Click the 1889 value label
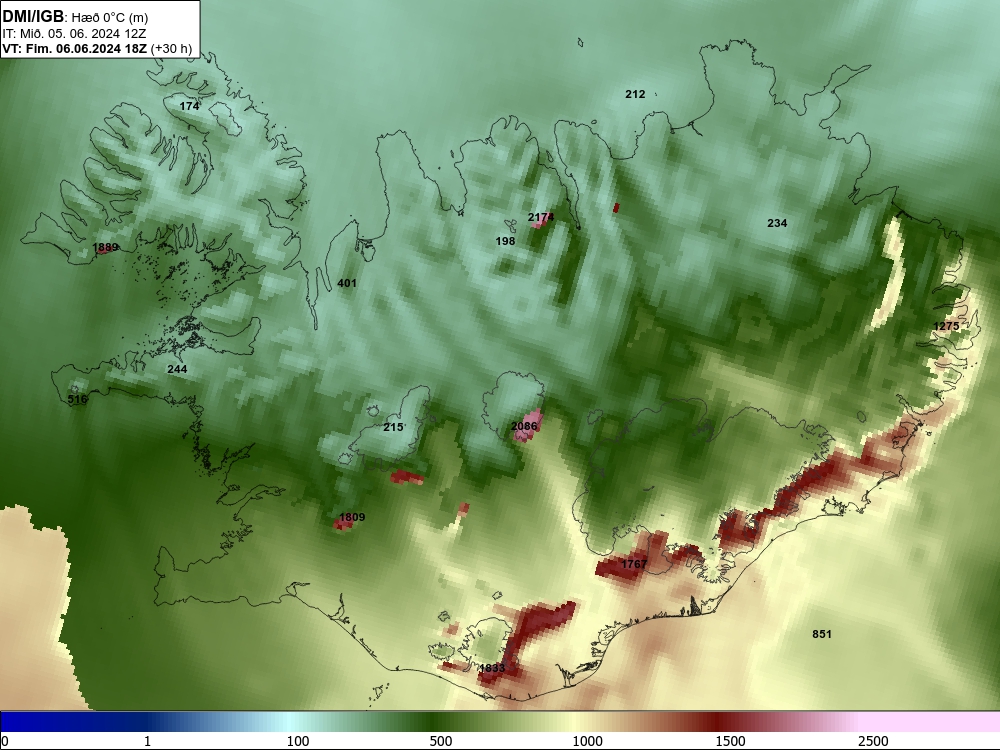This screenshot has height=750, width=1000. point(105,247)
